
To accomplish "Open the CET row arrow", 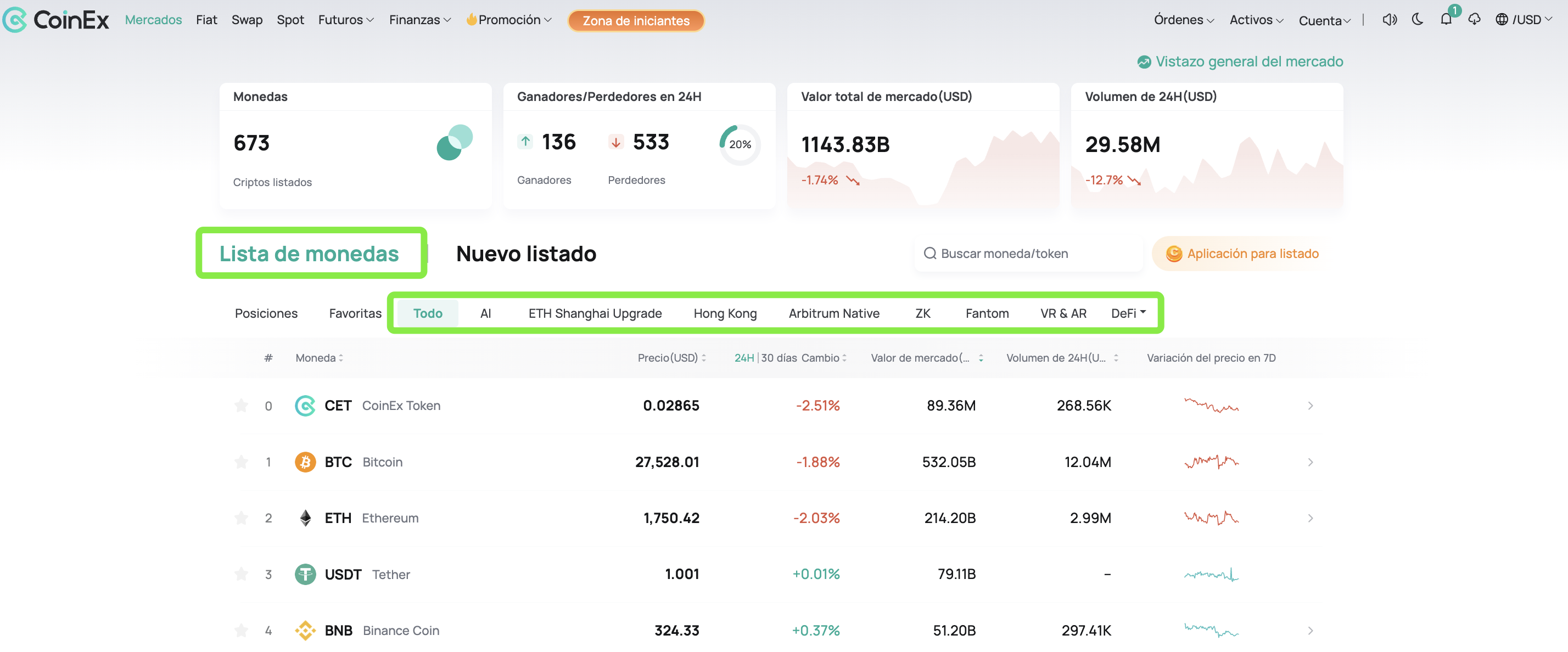I will pos(1311,406).
